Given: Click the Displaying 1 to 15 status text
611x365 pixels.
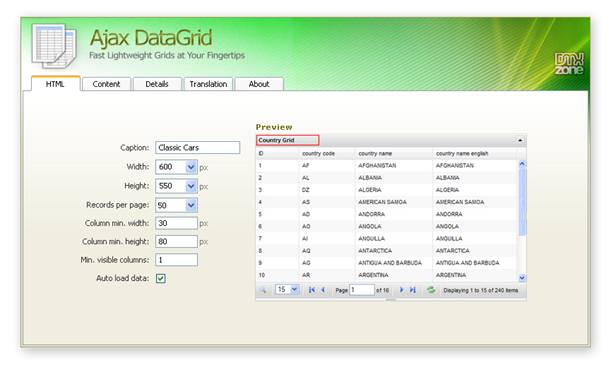Looking at the screenshot, I should coord(480,290).
